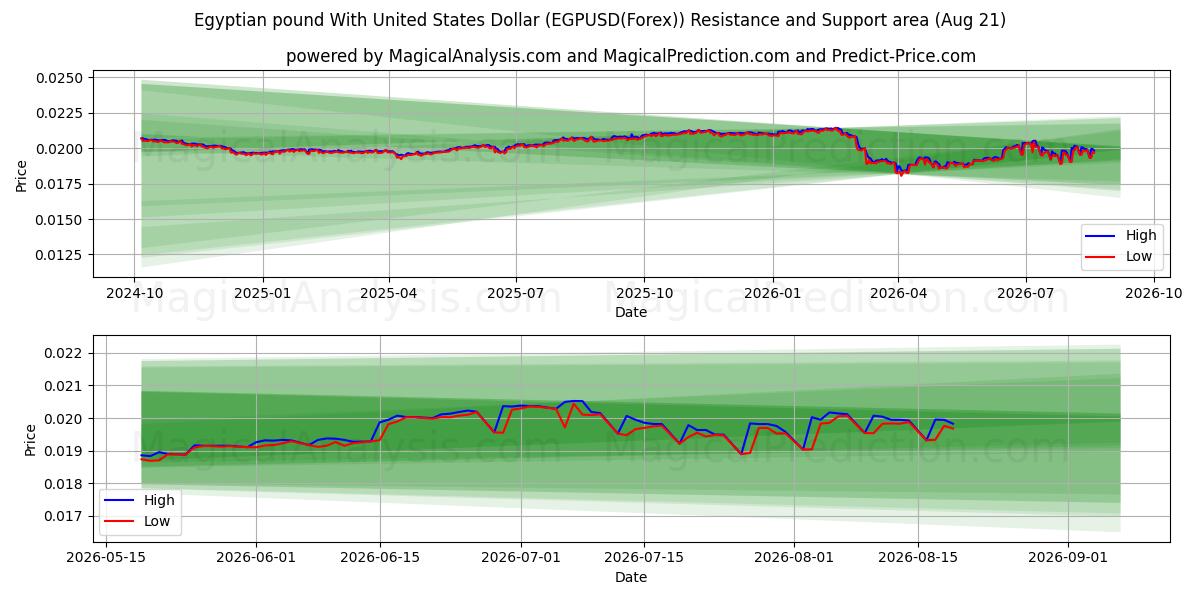Screen dimensions: 1200x600
Task: Click the 2026-04 tick label
Action: 897,294
